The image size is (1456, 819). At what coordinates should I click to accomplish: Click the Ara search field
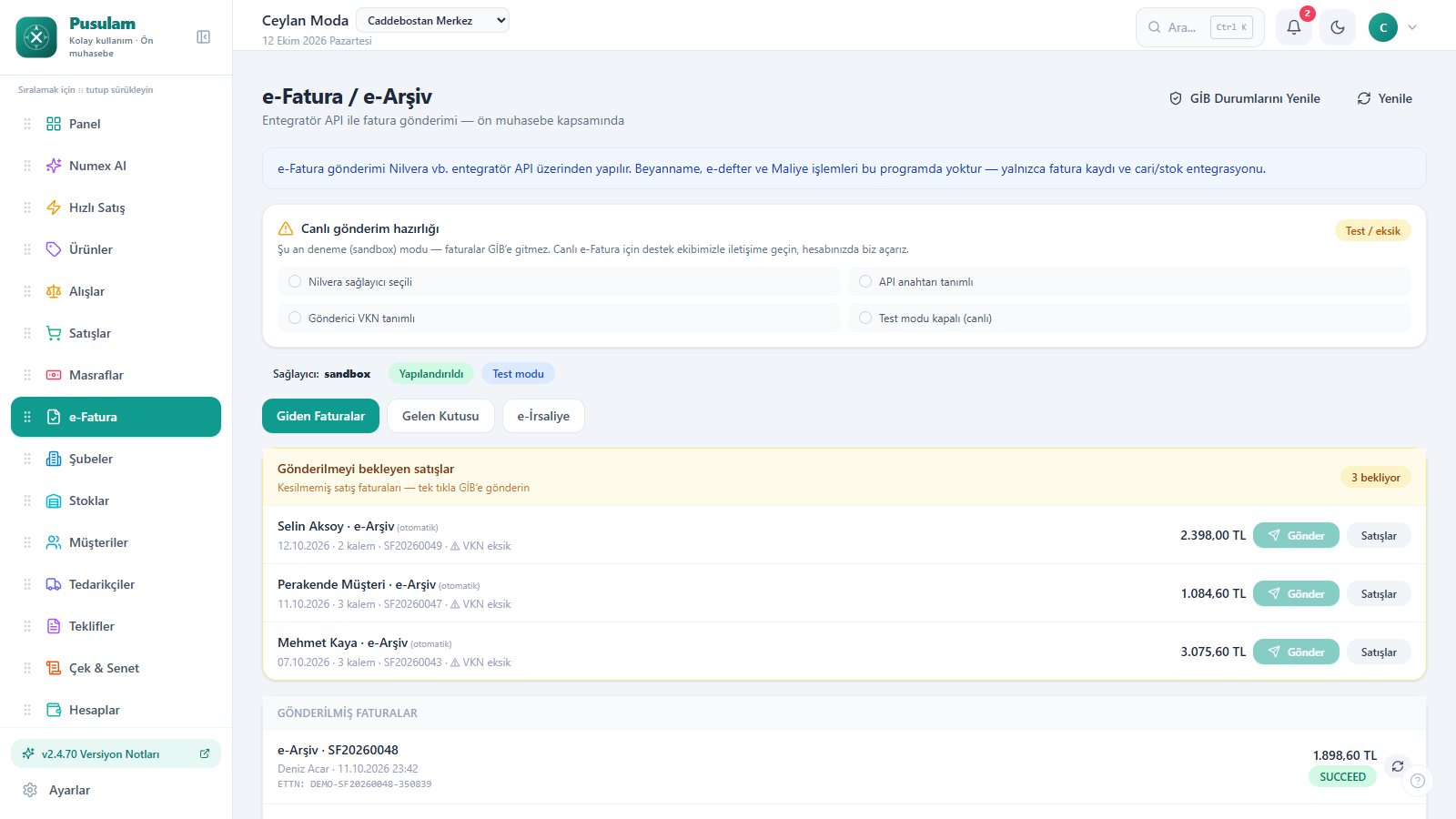[x=1199, y=27]
